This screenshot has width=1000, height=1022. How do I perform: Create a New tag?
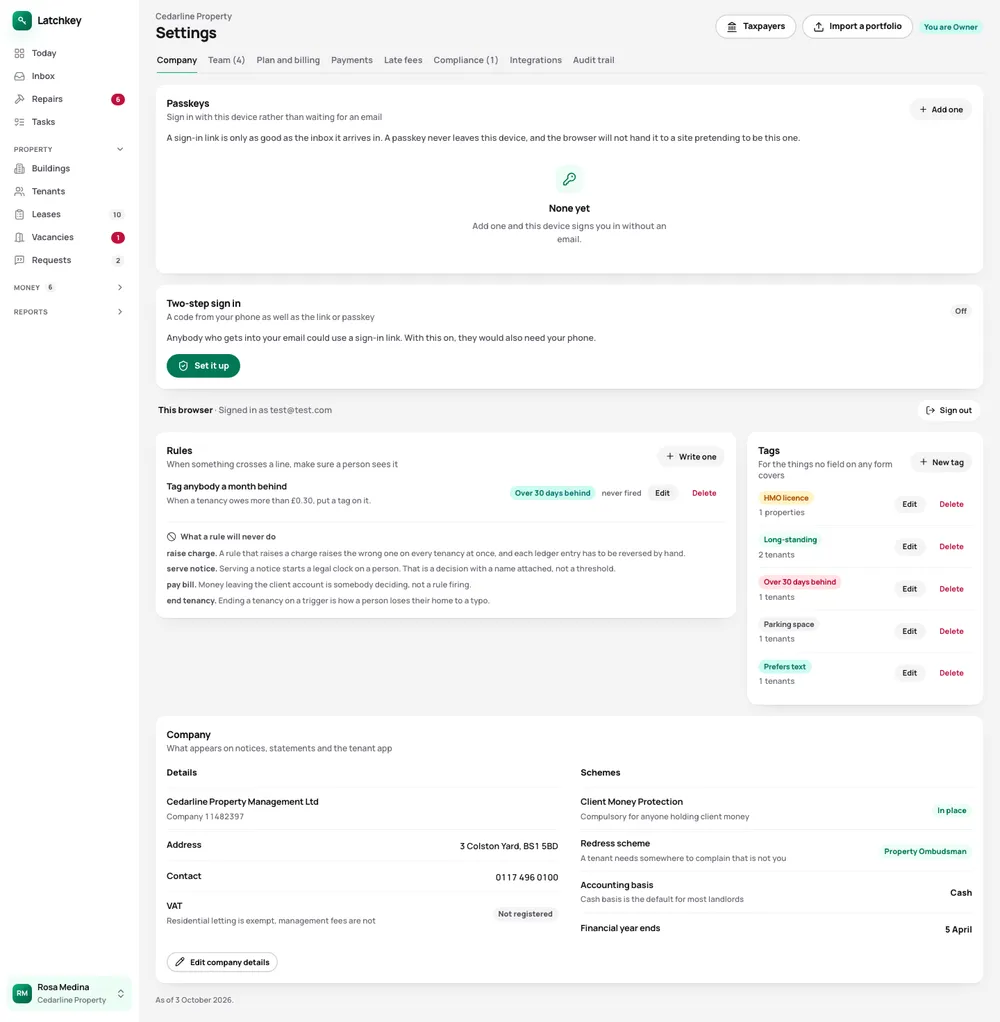[x=941, y=462]
